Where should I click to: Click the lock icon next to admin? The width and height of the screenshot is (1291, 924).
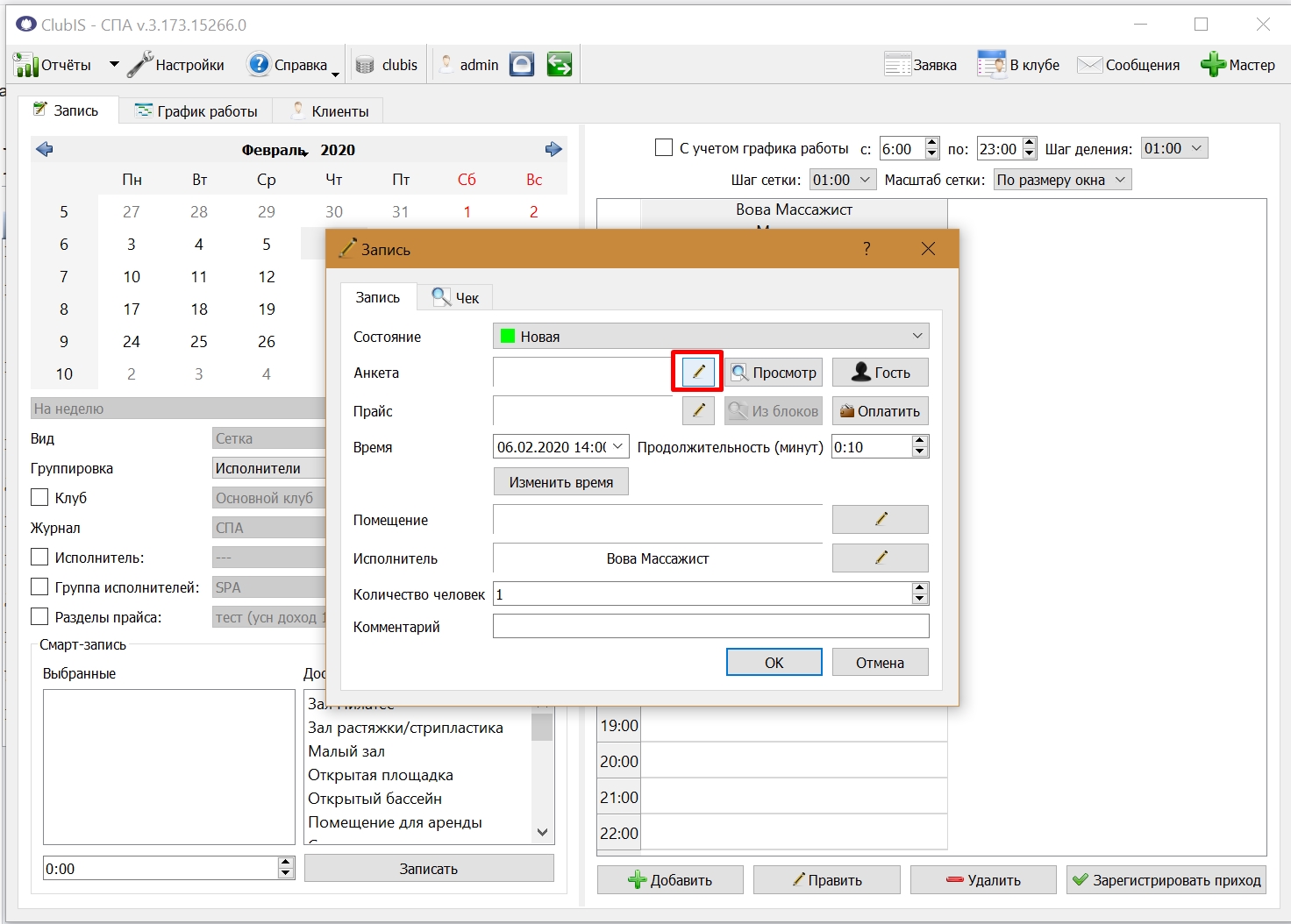[522, 64]
